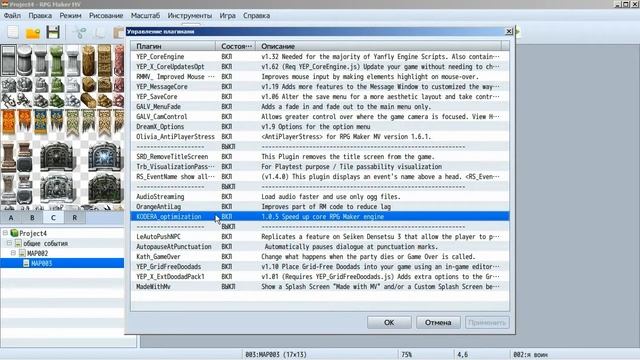The image size is (640, 360).
Task: Open the Инструменты menu
Action: [x=190, y=16]
